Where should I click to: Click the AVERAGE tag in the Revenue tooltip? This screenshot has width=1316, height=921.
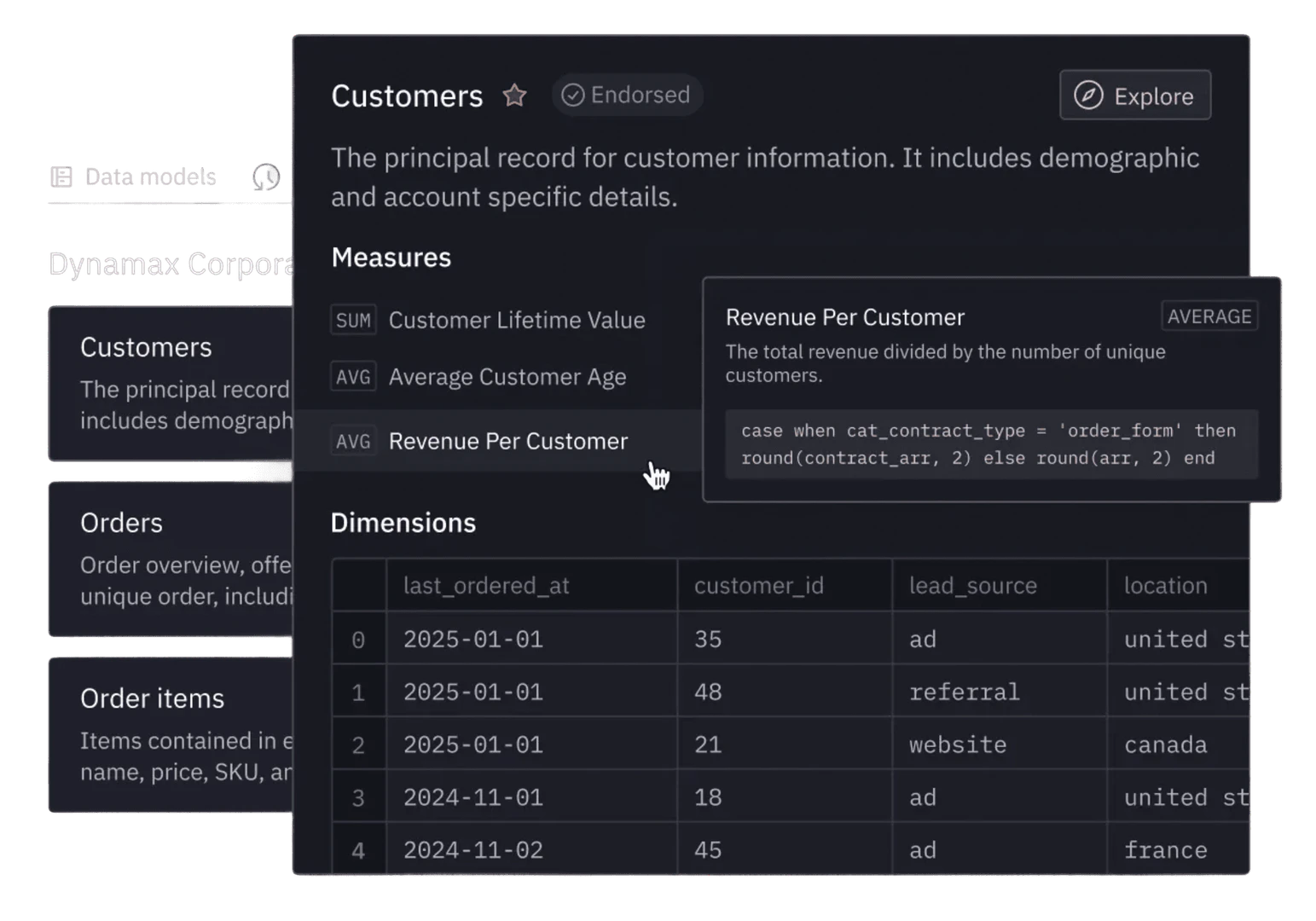pyautogui.click(x=1209, y=316)
